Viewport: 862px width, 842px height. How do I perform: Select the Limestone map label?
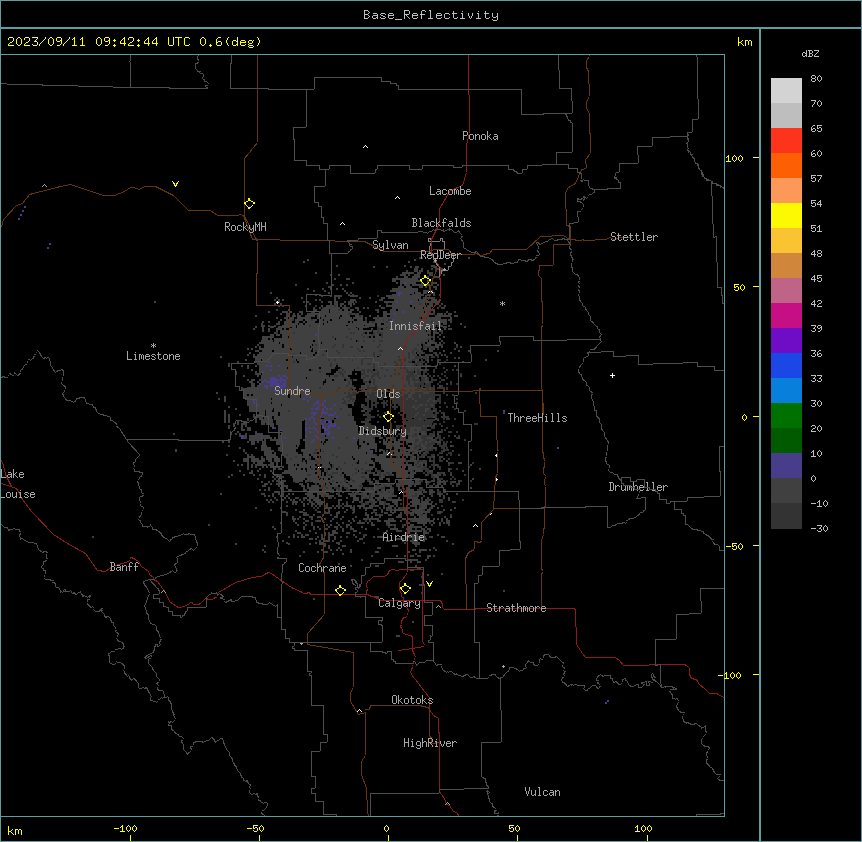click(153, 356)
